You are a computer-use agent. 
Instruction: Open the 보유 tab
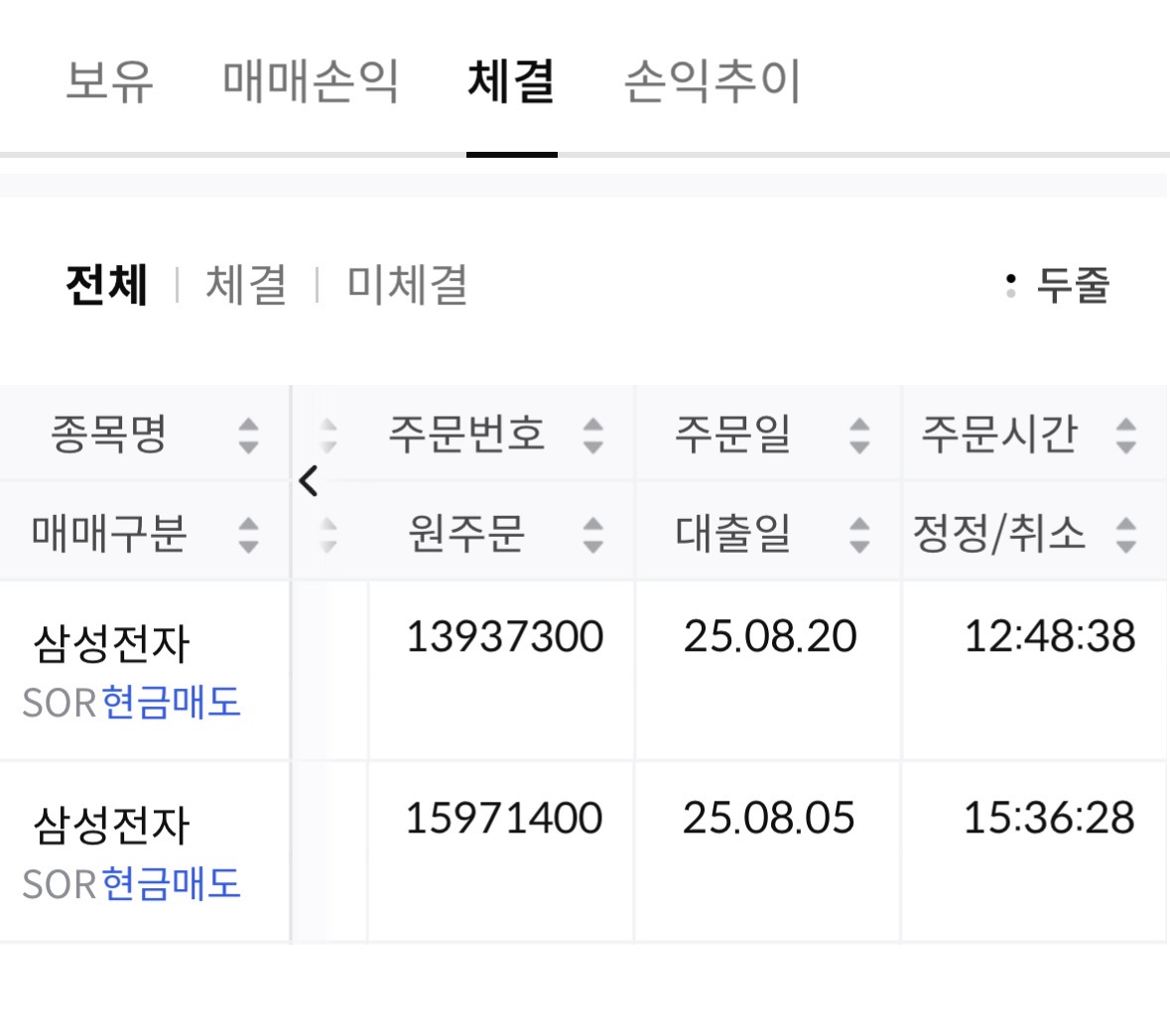109,81
